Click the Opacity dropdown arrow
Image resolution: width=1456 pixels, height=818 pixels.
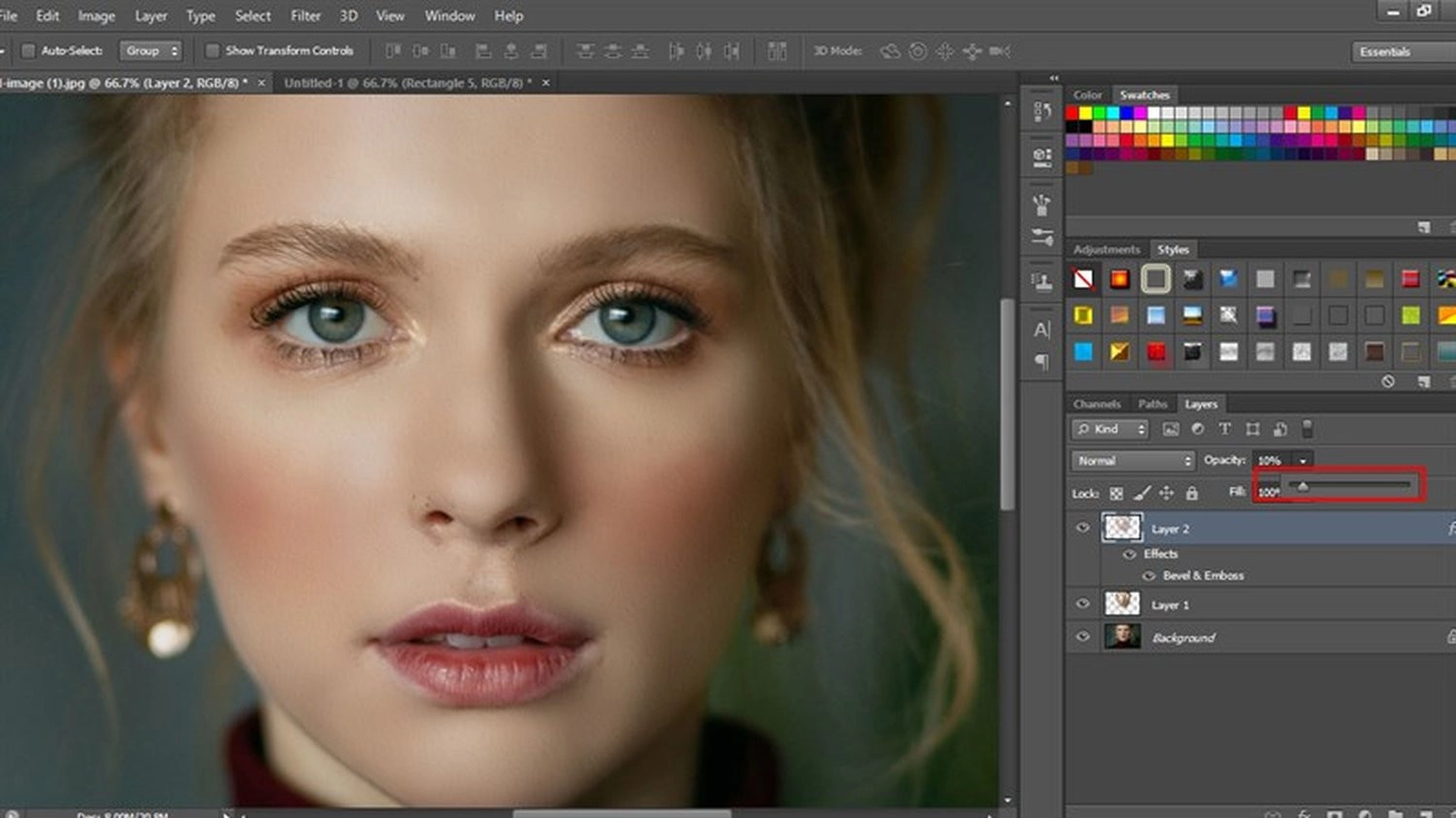(1303, 461)
